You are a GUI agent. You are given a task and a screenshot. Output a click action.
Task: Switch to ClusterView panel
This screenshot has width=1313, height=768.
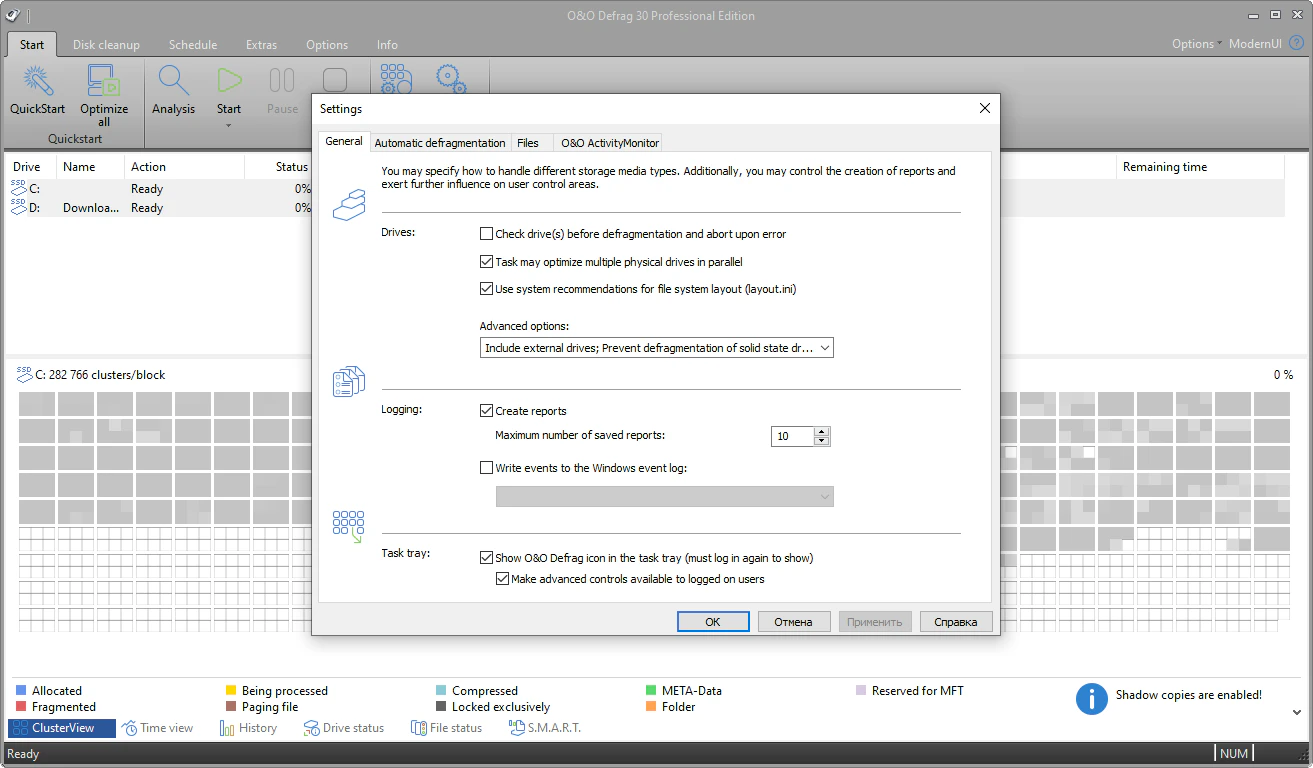[x=62, y=728]
